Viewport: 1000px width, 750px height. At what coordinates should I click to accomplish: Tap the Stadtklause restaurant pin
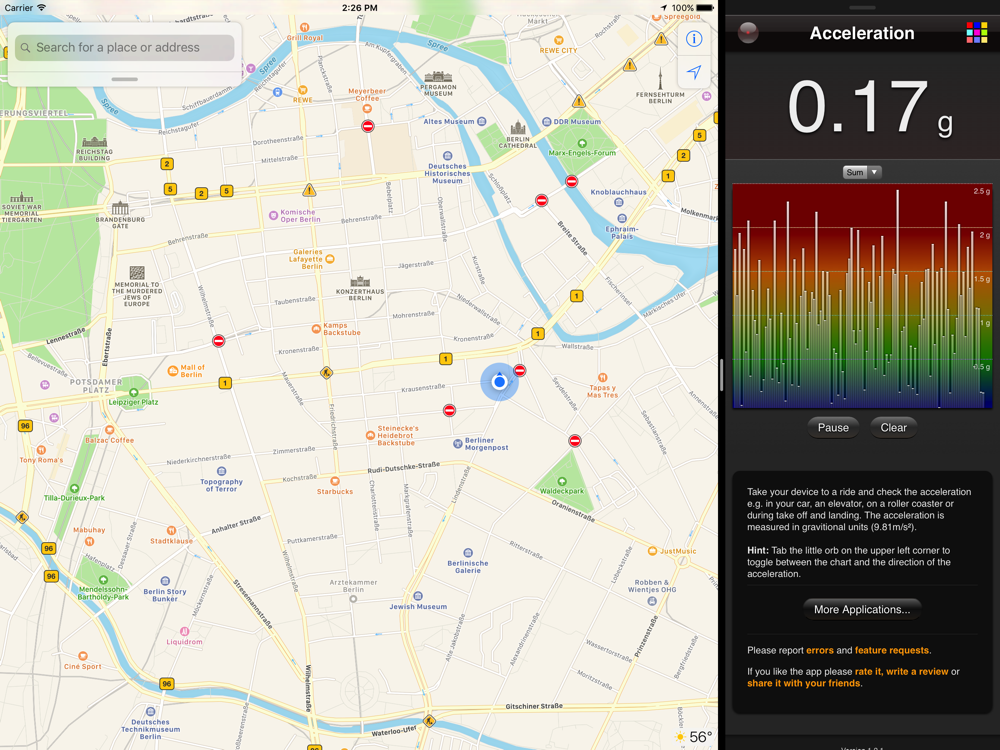pyautogui.click(x=172, y=531)
